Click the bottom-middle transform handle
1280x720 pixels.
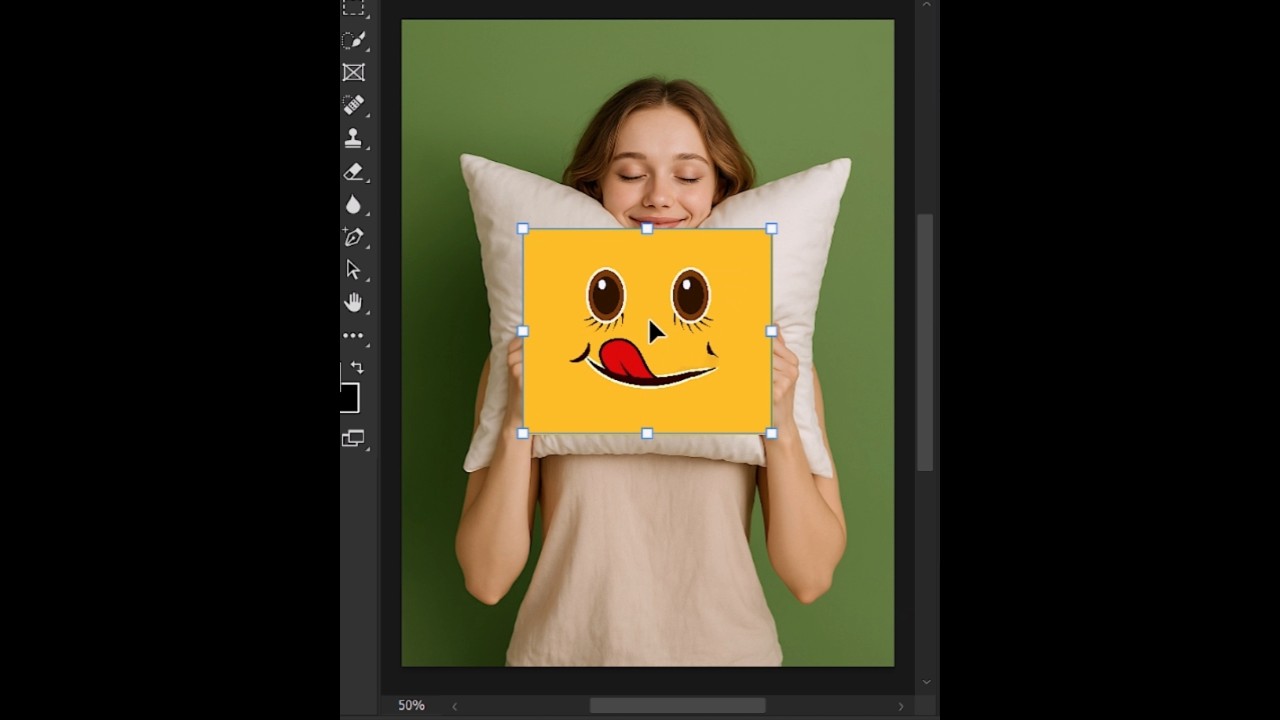[647, 433]
